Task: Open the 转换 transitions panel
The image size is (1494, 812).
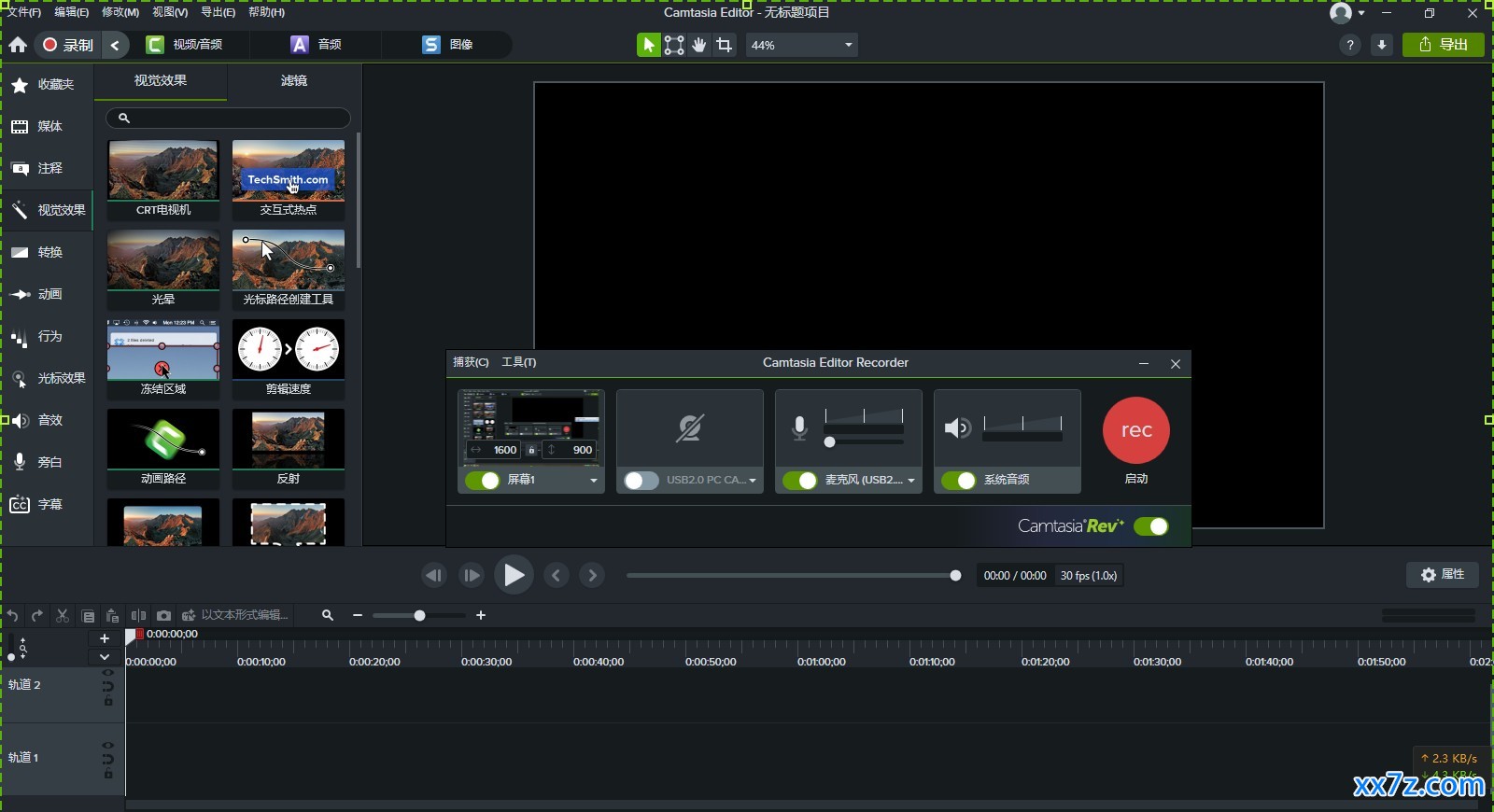Action: point(47,252)
